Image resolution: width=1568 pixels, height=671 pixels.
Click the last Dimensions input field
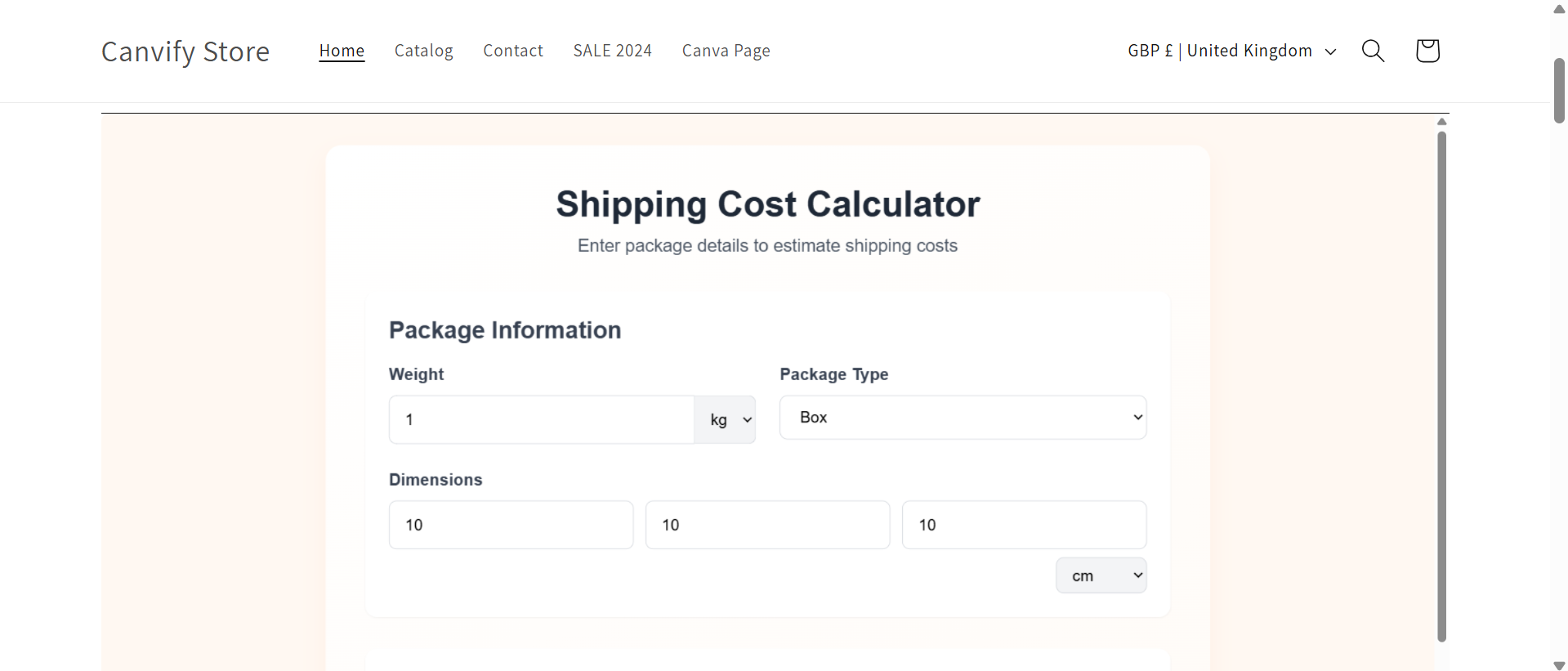pos(1024,525)
